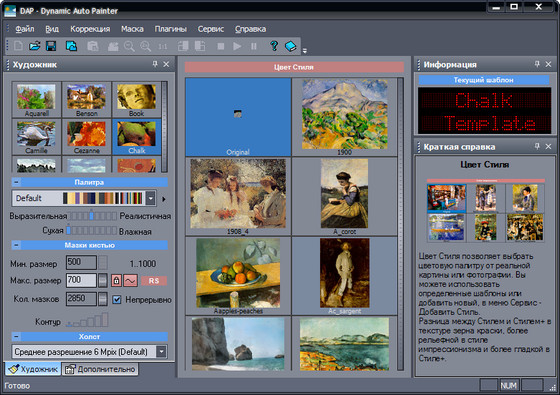The width and height of the screenshot is (560, 395).
Task: Click the Мин. размер spinner
Action: click(x=103, y=263)
